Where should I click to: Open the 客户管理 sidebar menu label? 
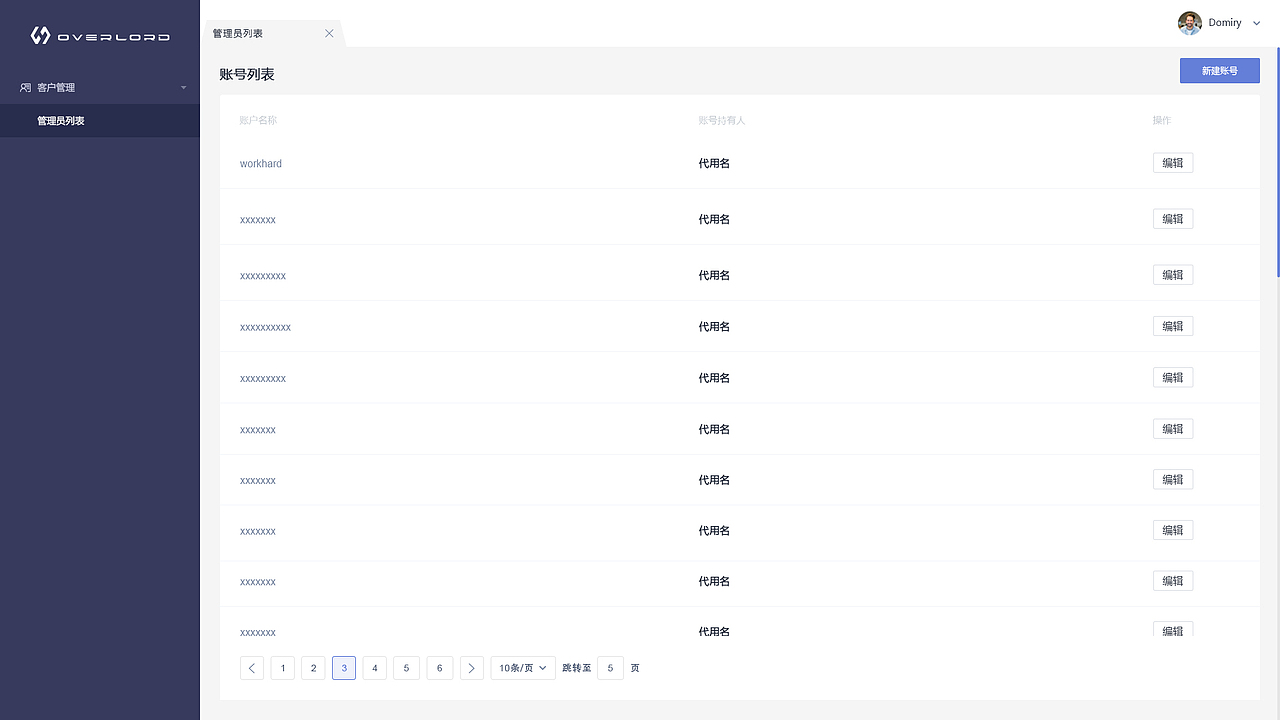56,88
